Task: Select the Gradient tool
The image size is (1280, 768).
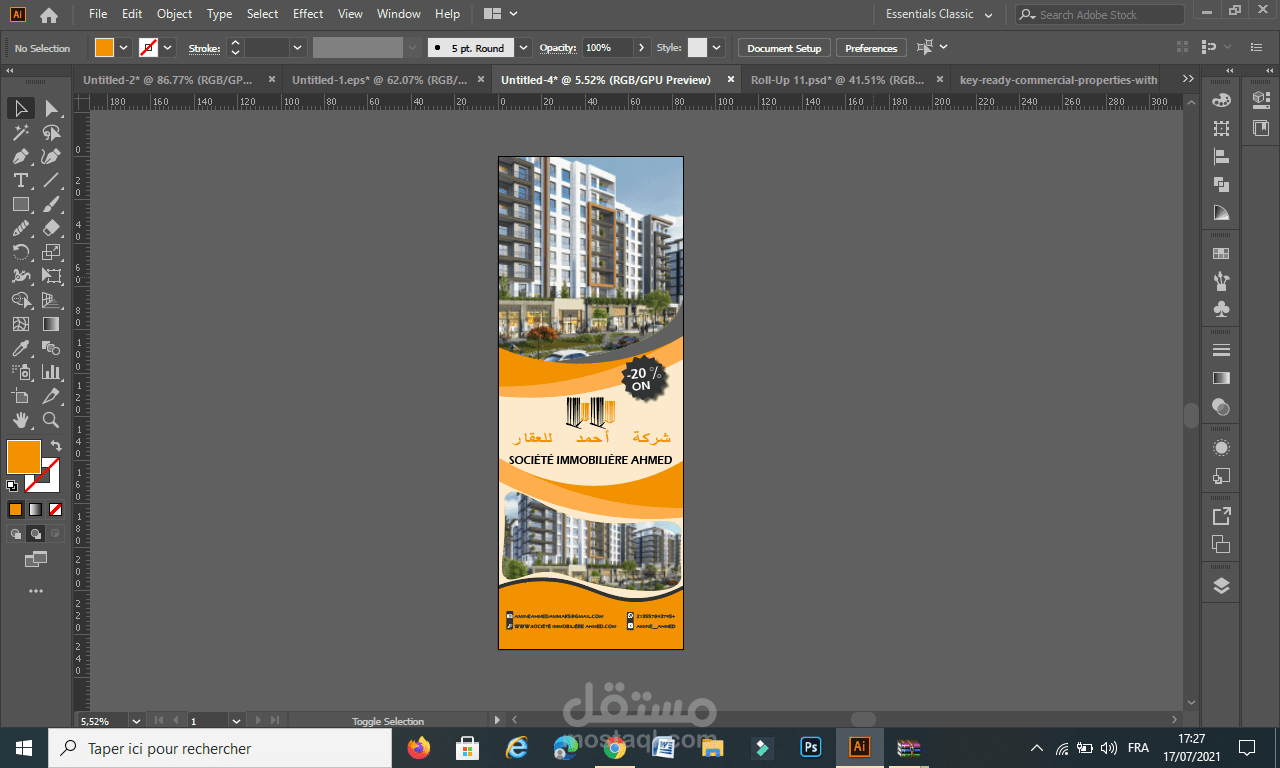Action: (x=52, y=324)
